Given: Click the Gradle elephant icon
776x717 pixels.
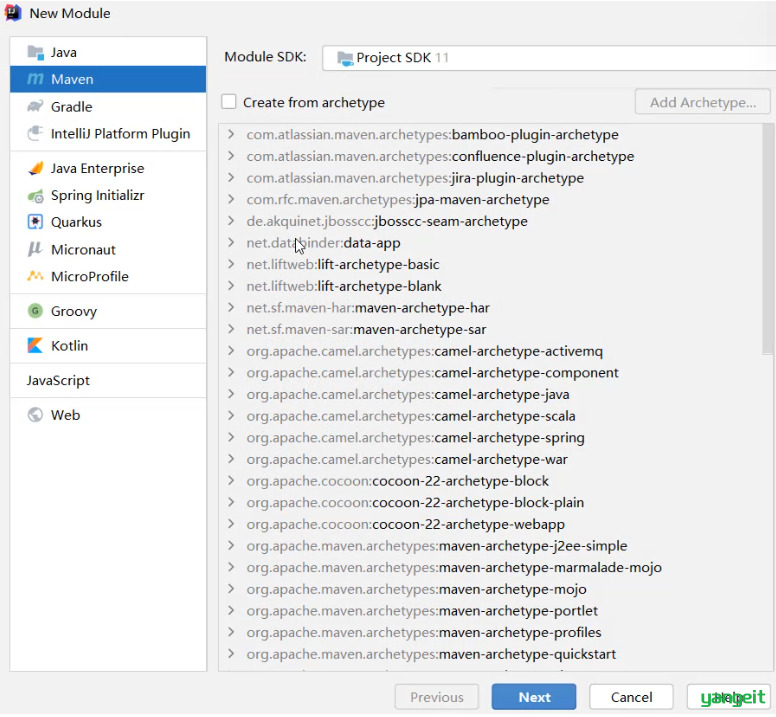Looking at the screenshot, I should 35,106.
